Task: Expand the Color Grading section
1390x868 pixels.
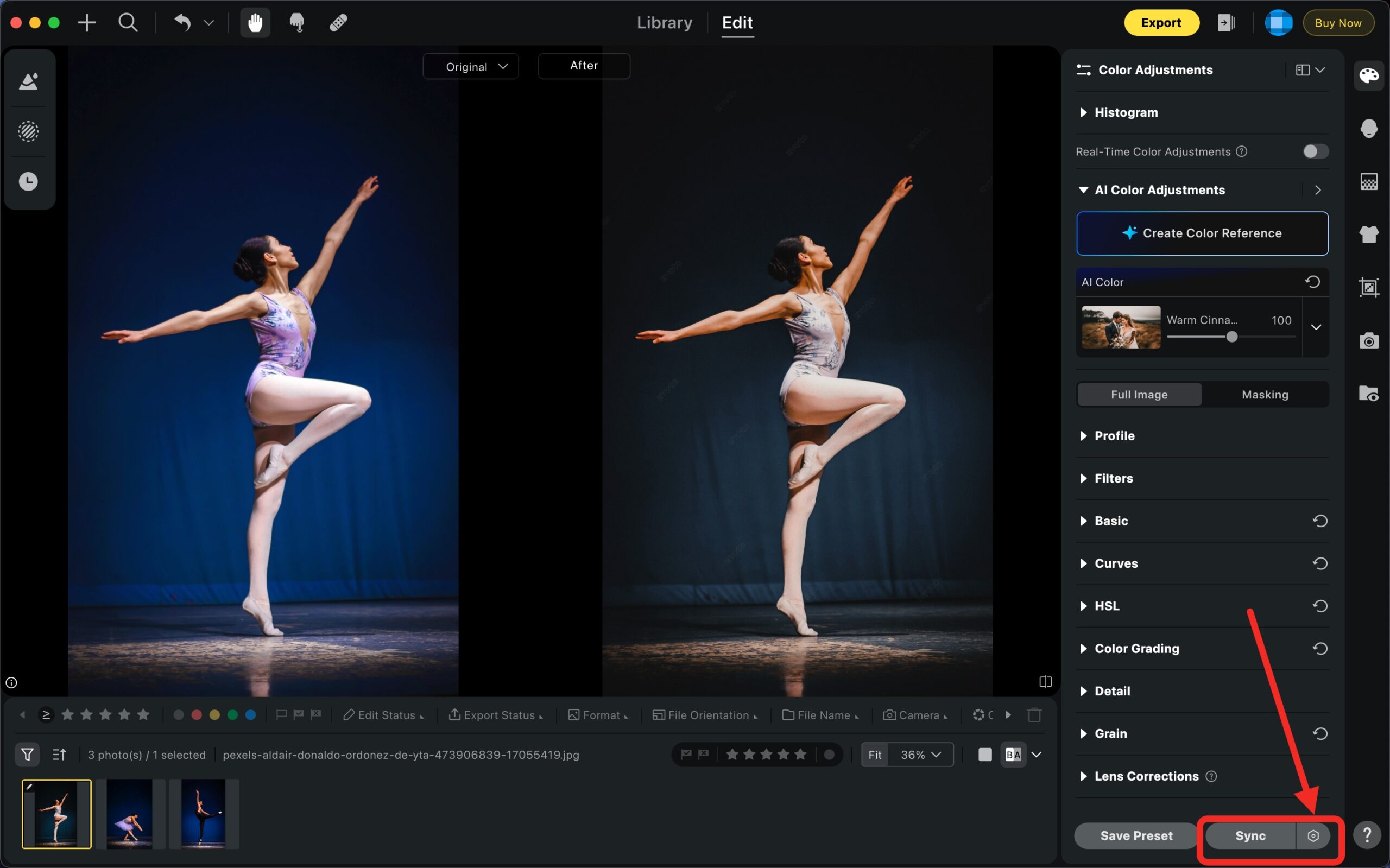Action: (1136, 649)
